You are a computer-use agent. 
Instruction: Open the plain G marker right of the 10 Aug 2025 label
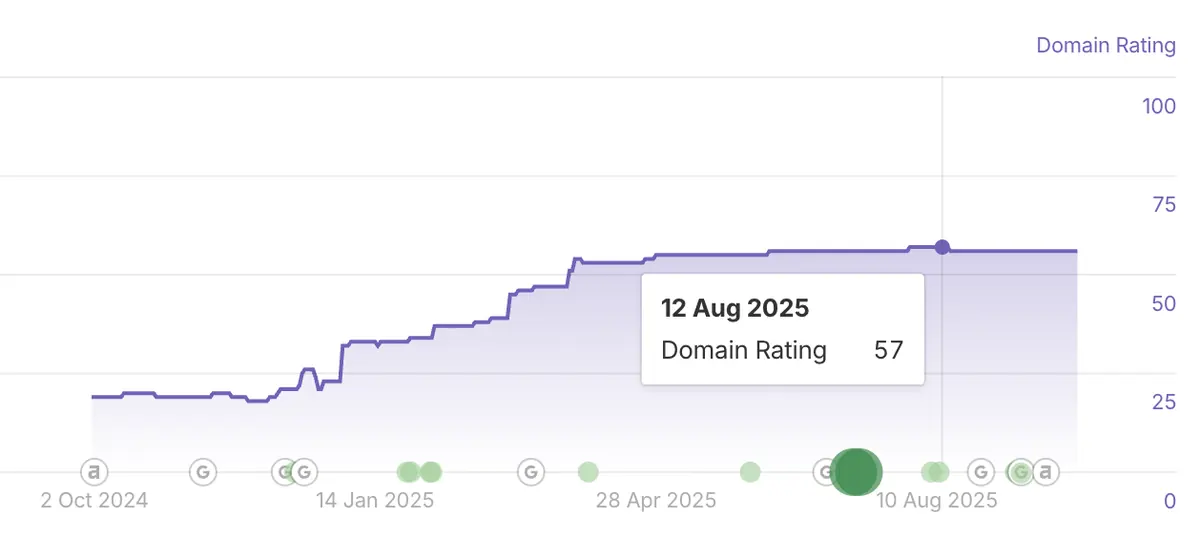coord(981,471)
